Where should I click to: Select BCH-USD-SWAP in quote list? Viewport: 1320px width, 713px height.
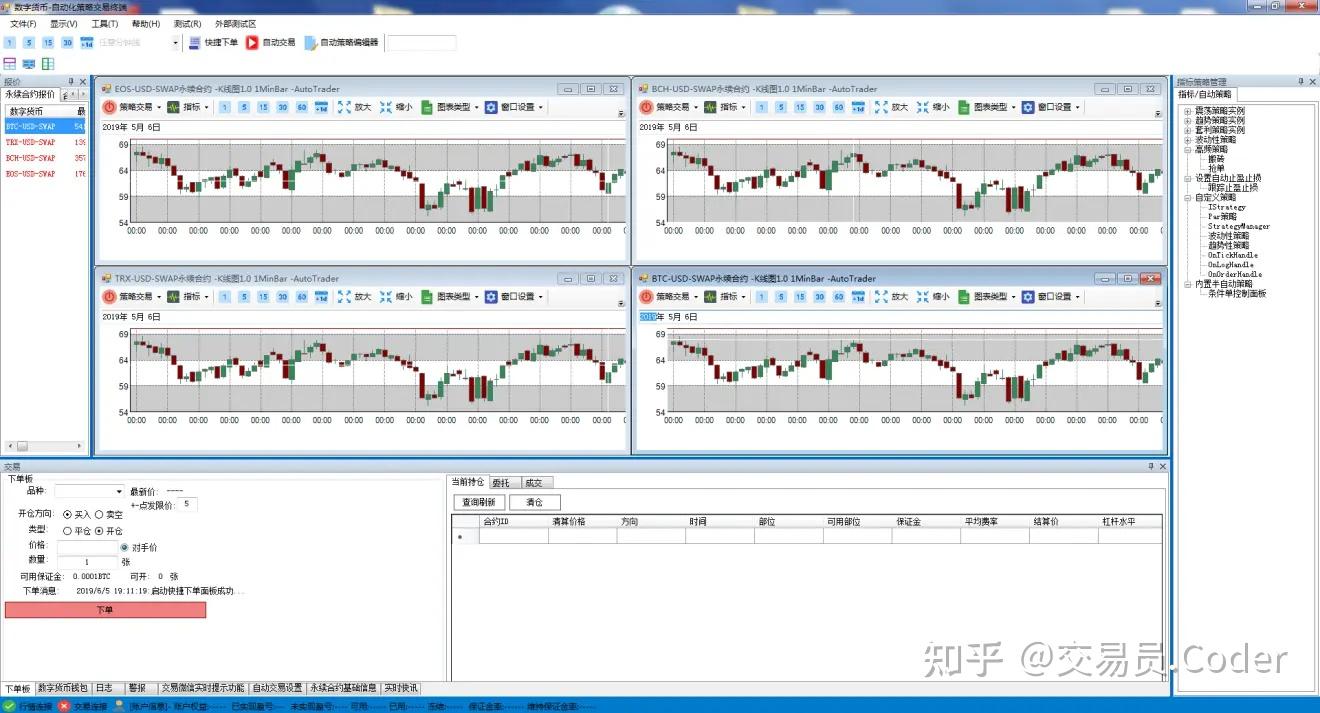coord(45,158)
